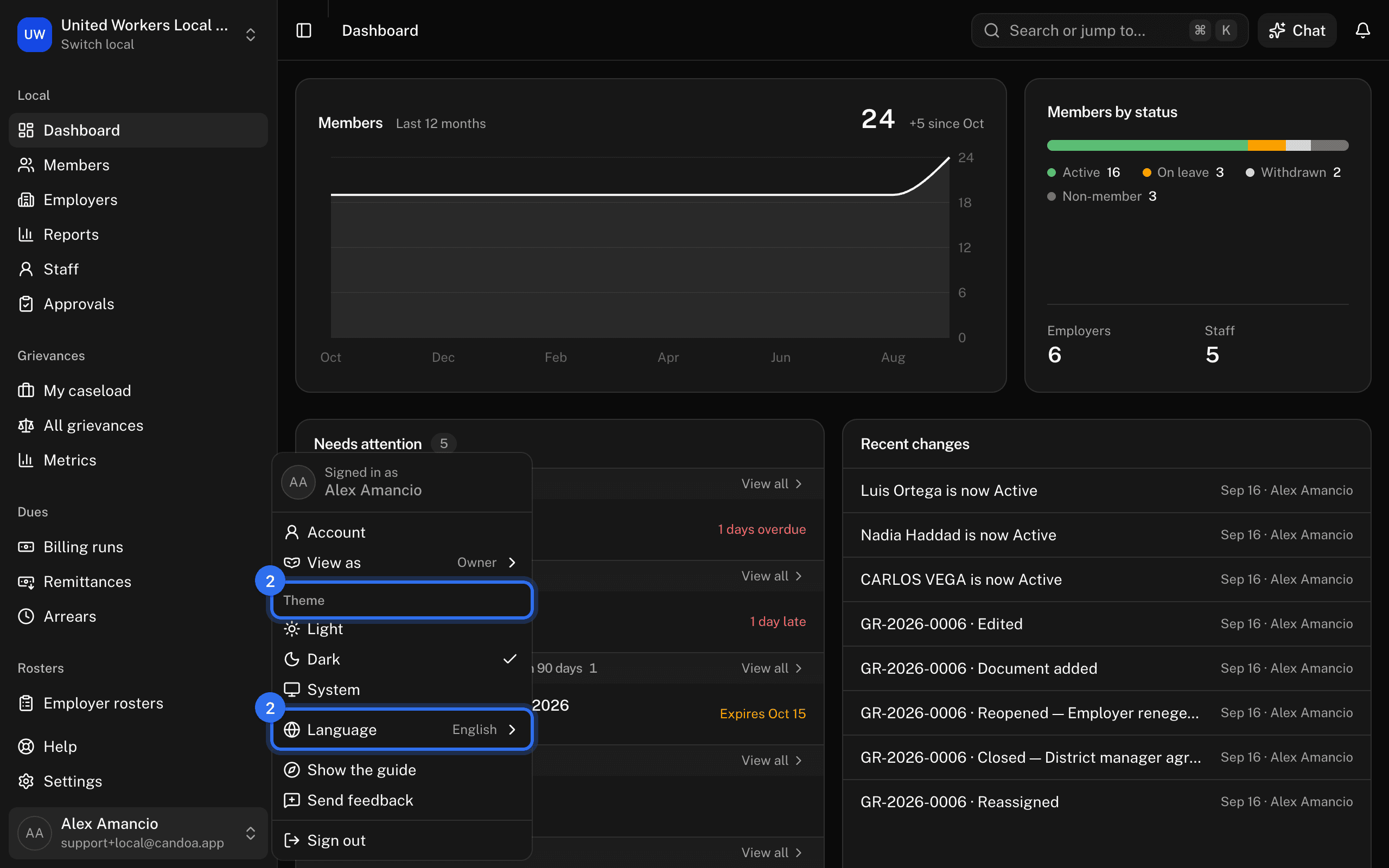
Task: Open the Chat button
Action: [x=1297, y=30]
